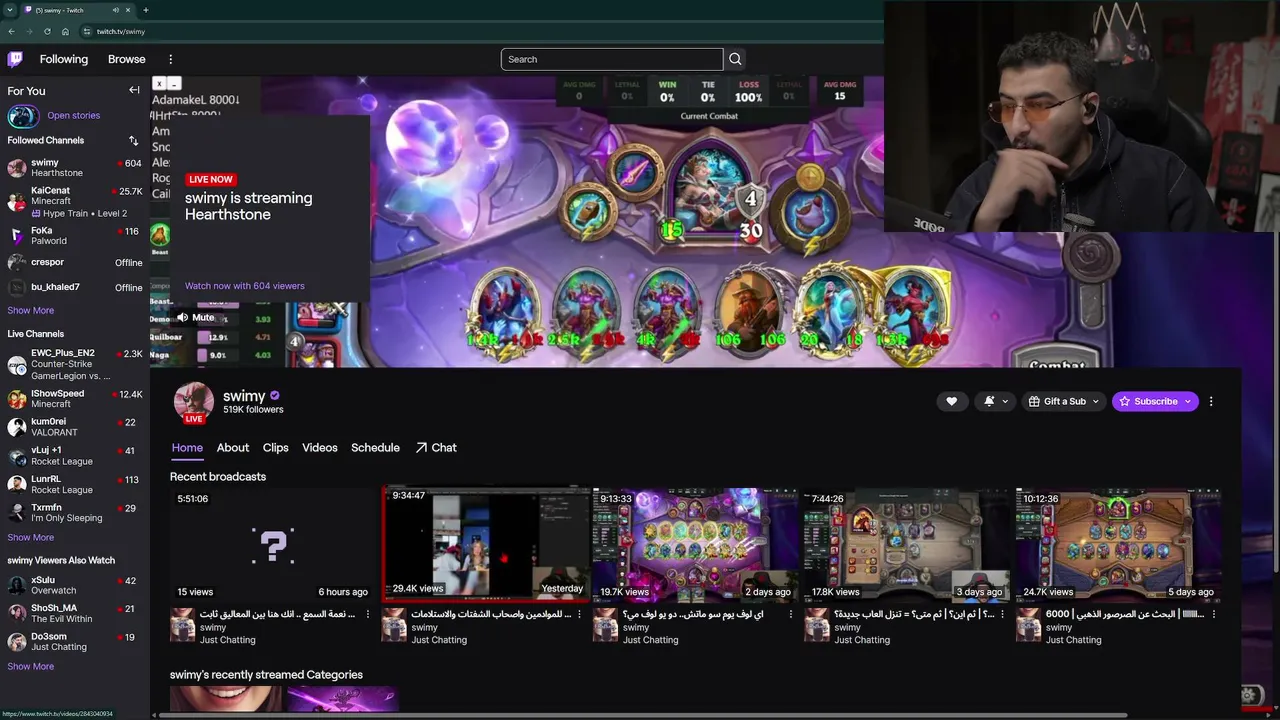
Task: Open the 7:44:26 broadcast thumbnail
Action: pyautogui.click(x=908, y=545)
